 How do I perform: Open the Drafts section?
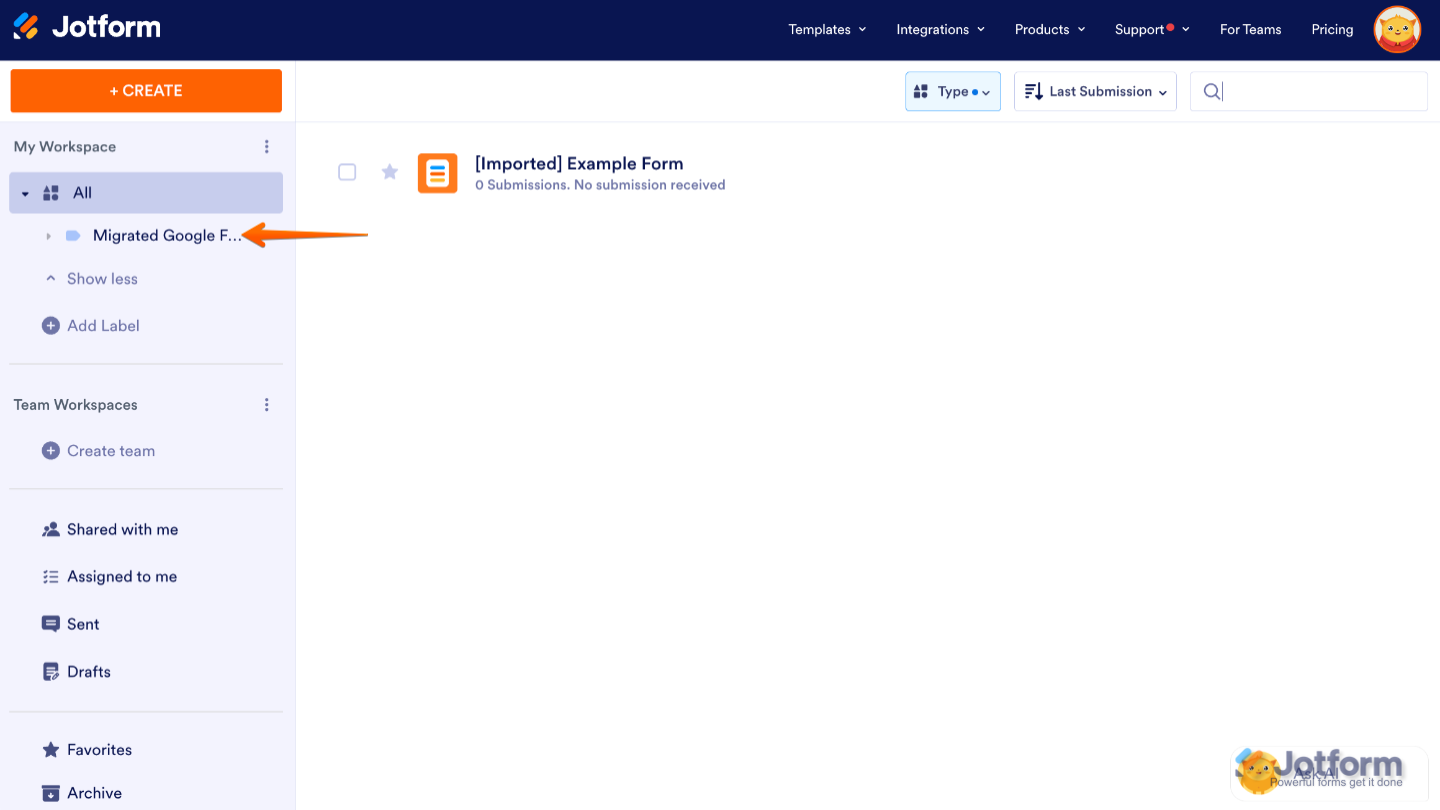point(89,672)
